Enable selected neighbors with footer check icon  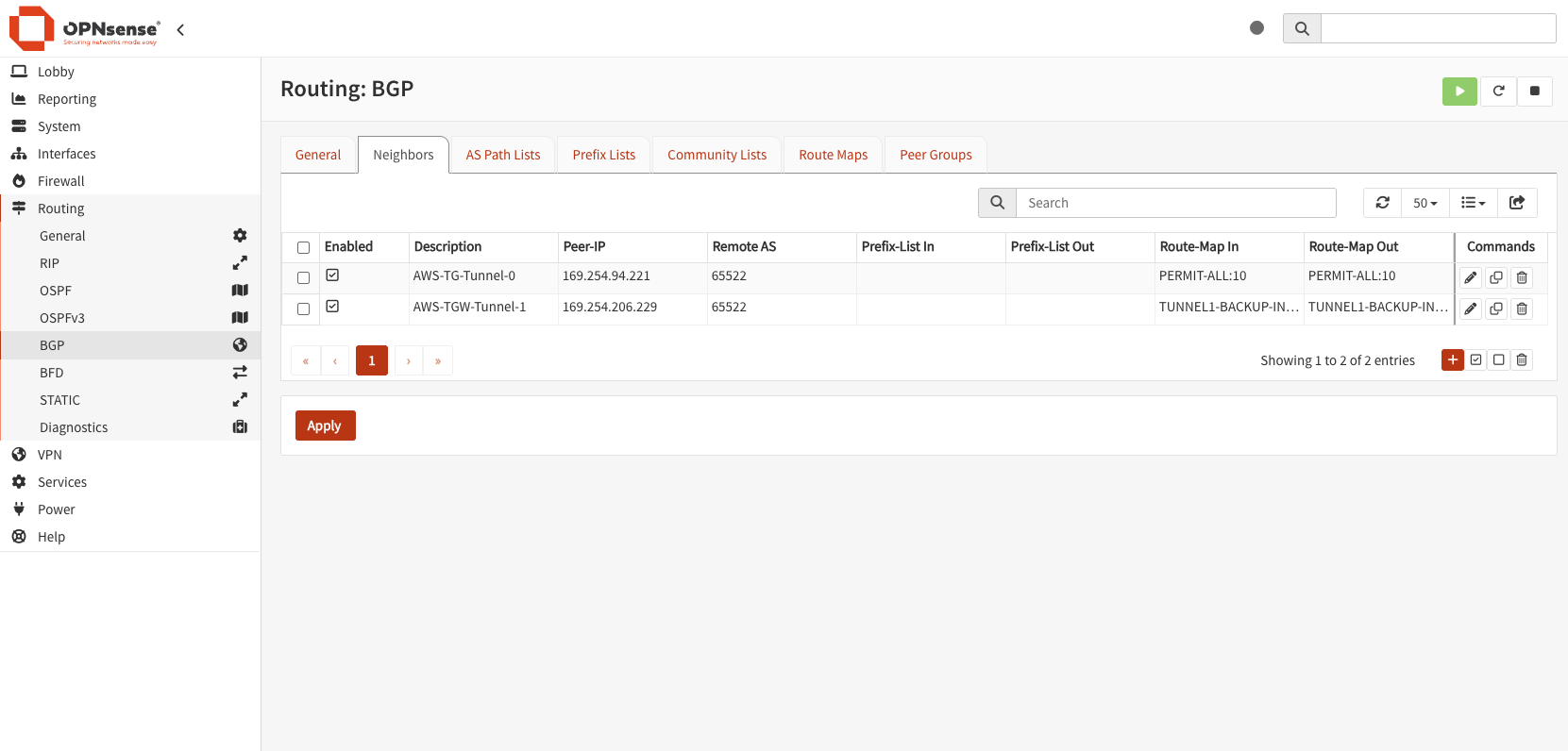1476,359
